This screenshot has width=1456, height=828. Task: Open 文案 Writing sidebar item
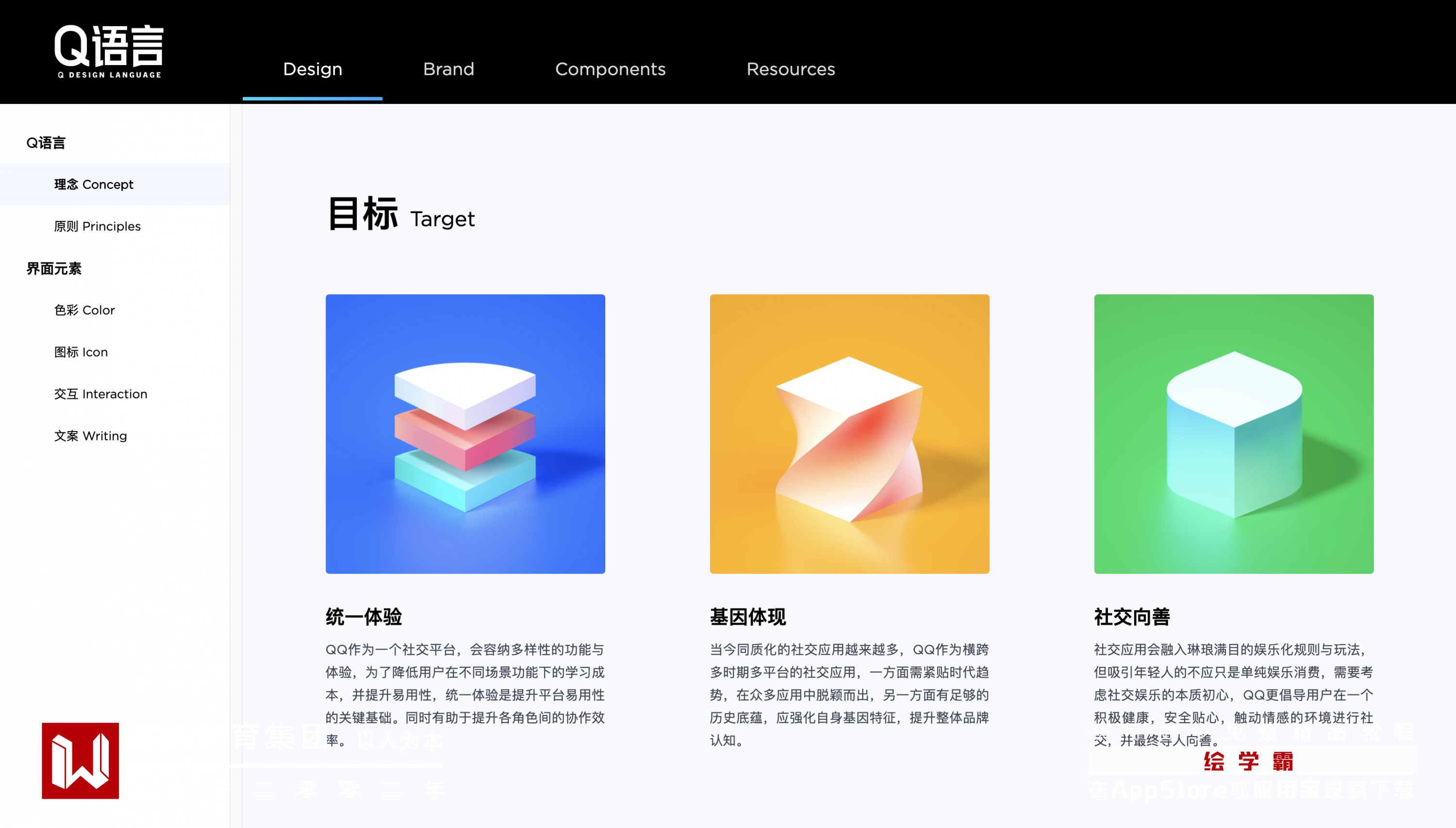pos(90,436)
